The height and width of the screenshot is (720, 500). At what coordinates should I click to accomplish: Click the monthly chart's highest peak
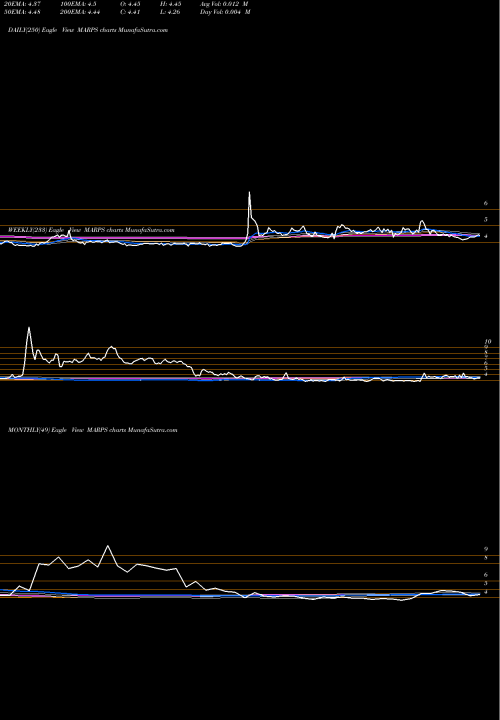pos(108,546)
